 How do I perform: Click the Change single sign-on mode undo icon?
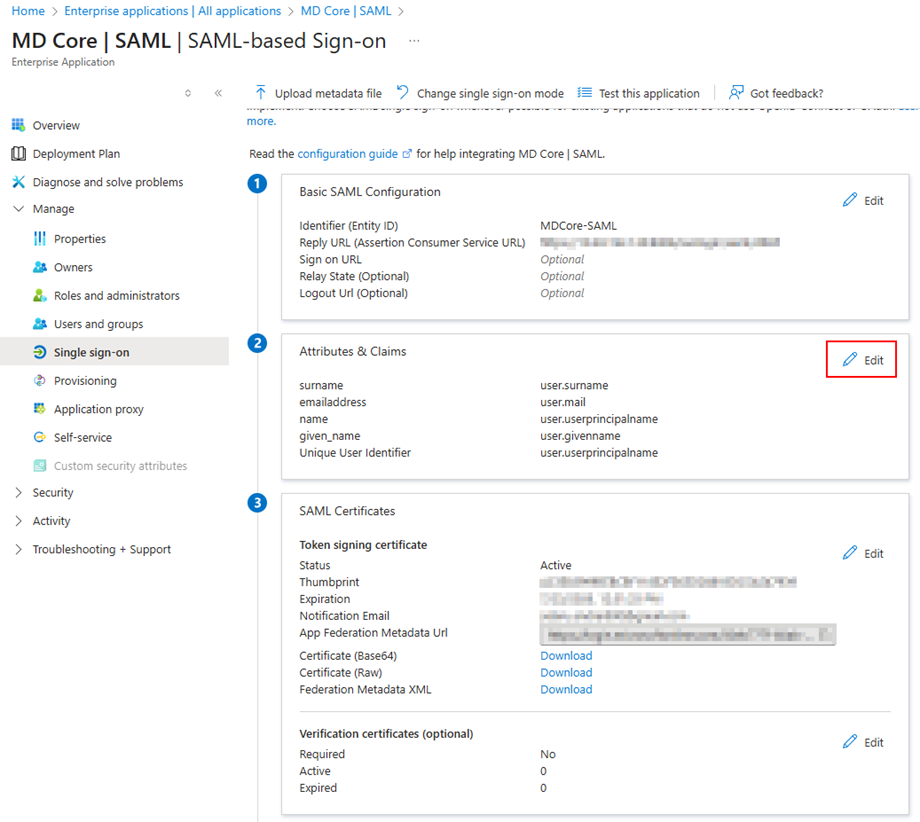click(402, 92)
